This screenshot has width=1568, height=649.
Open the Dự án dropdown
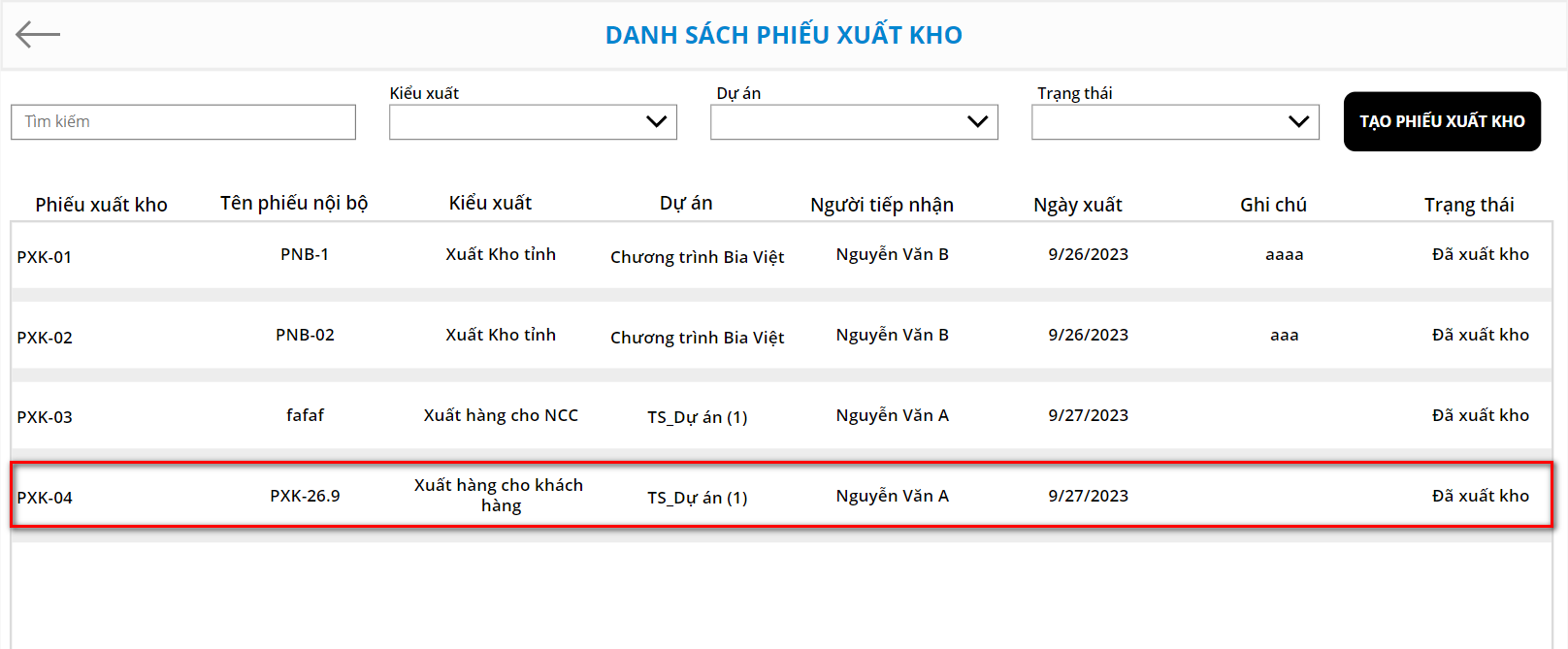[854, 122]
